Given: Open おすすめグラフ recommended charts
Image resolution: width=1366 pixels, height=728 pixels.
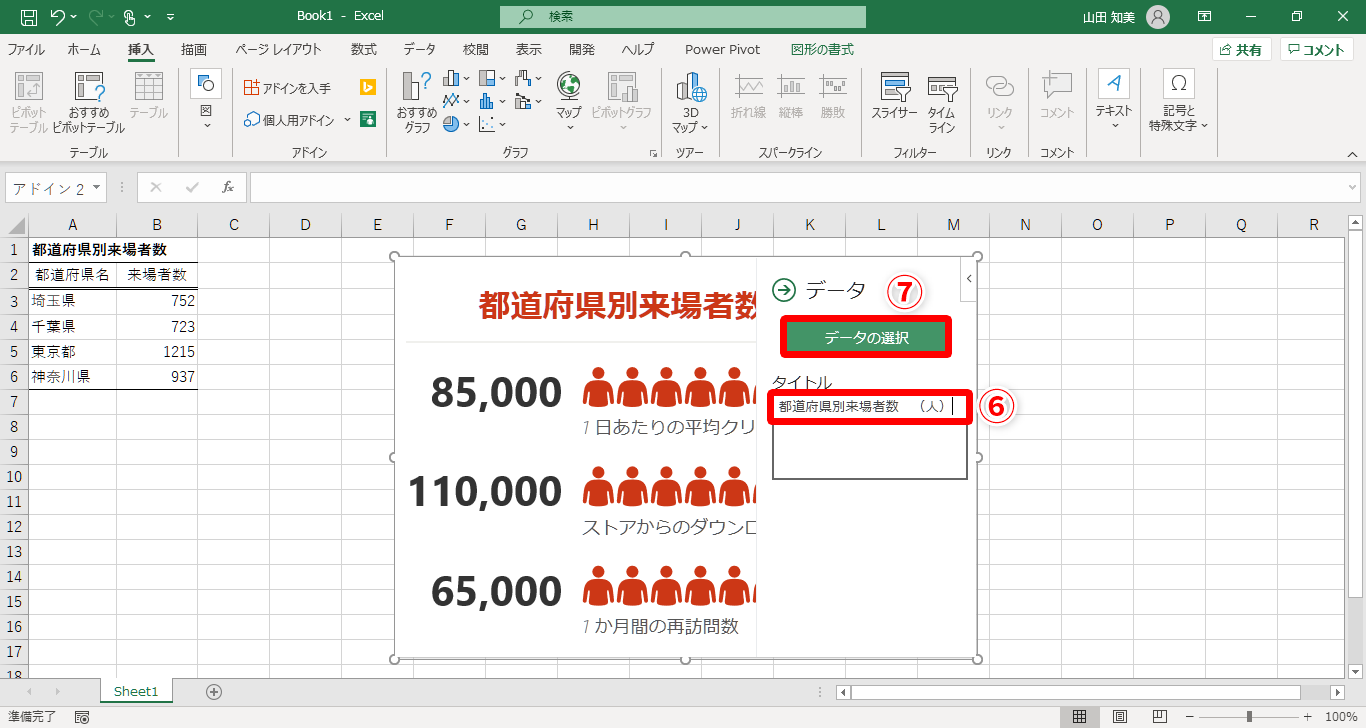Looking at the screenshot, I should click(x=416, y=103).
